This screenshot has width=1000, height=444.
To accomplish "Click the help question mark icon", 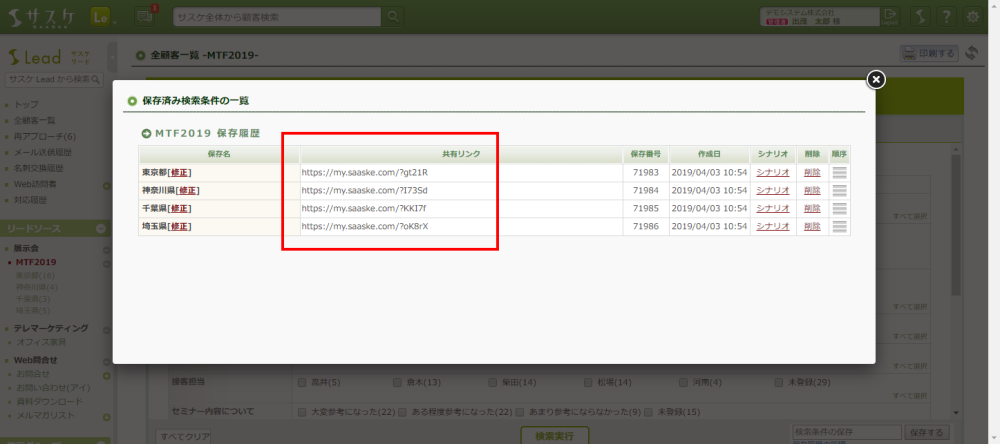I will (945, 17).
